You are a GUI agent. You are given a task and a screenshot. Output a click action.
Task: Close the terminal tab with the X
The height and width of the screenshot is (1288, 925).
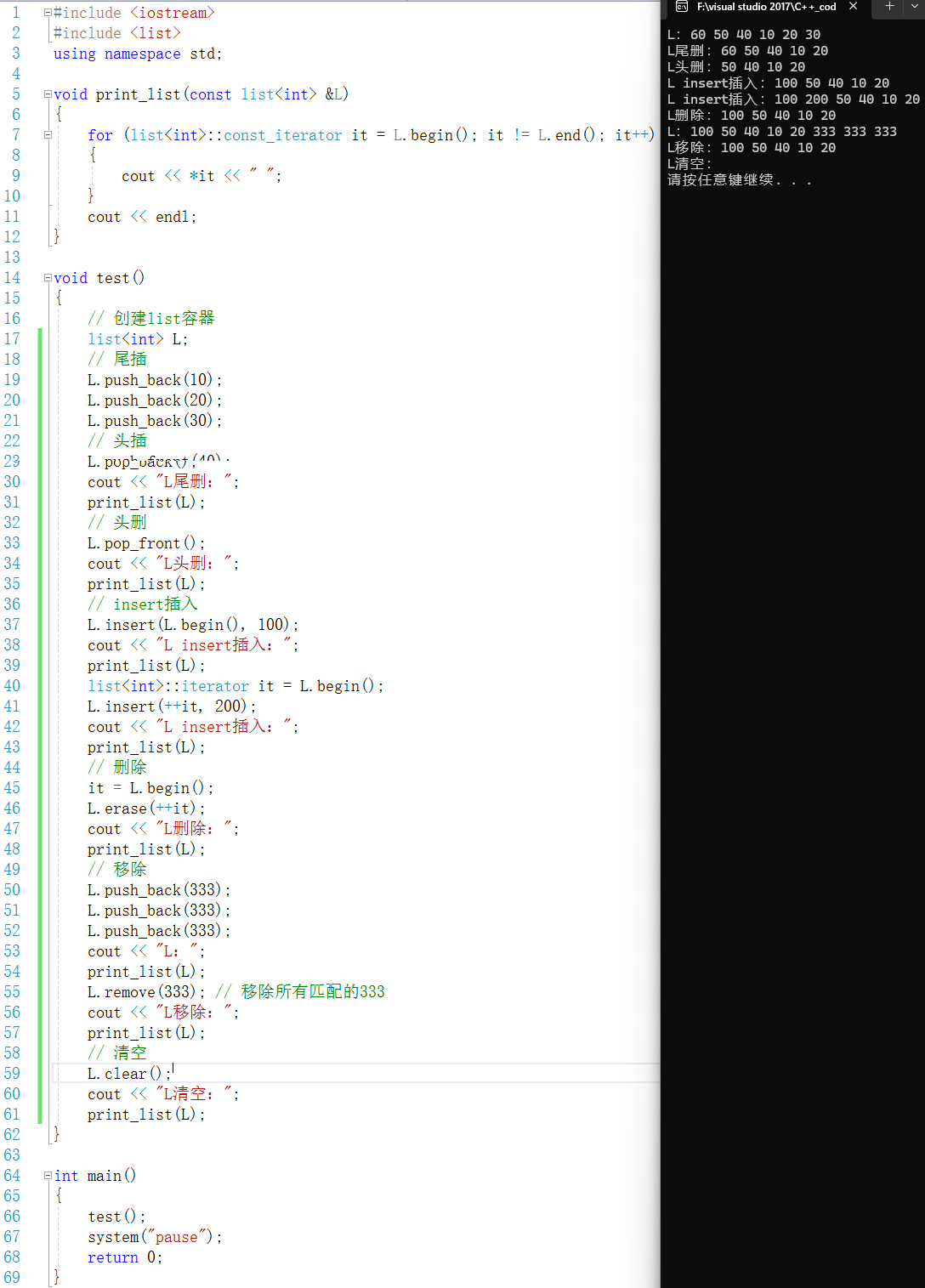tap(853, 6)
